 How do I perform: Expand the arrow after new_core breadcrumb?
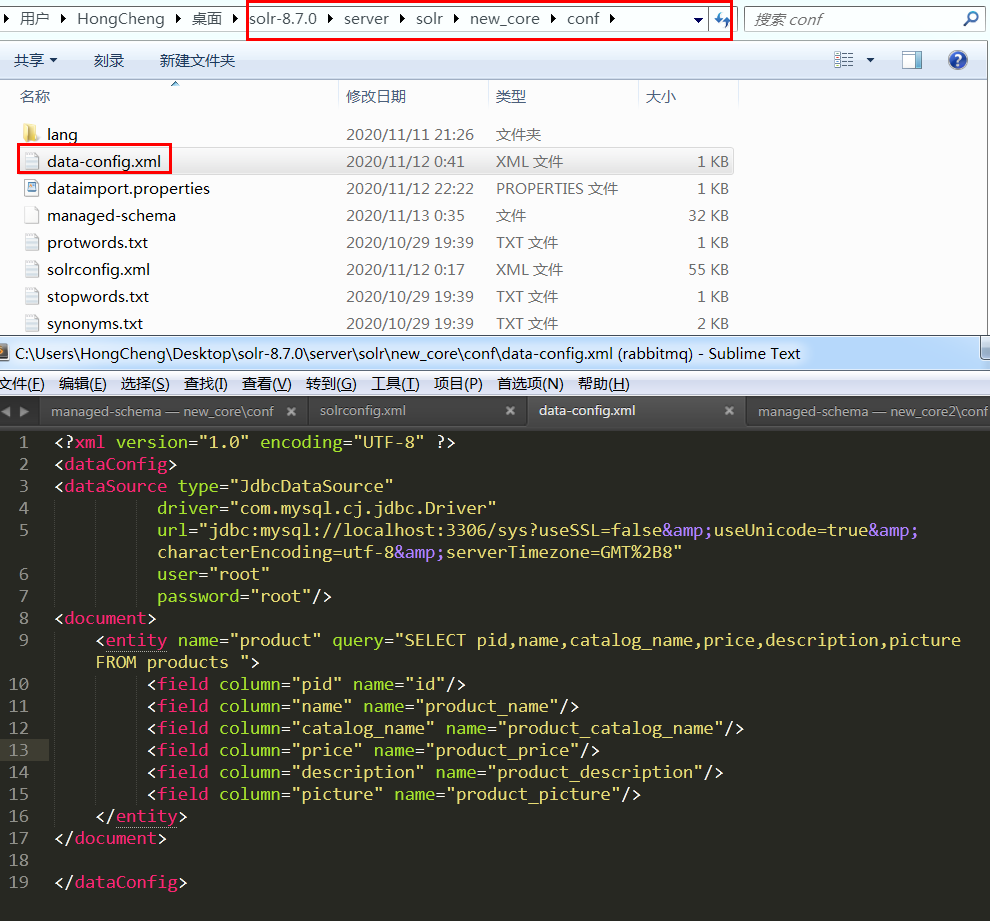(x=553, y=19)
